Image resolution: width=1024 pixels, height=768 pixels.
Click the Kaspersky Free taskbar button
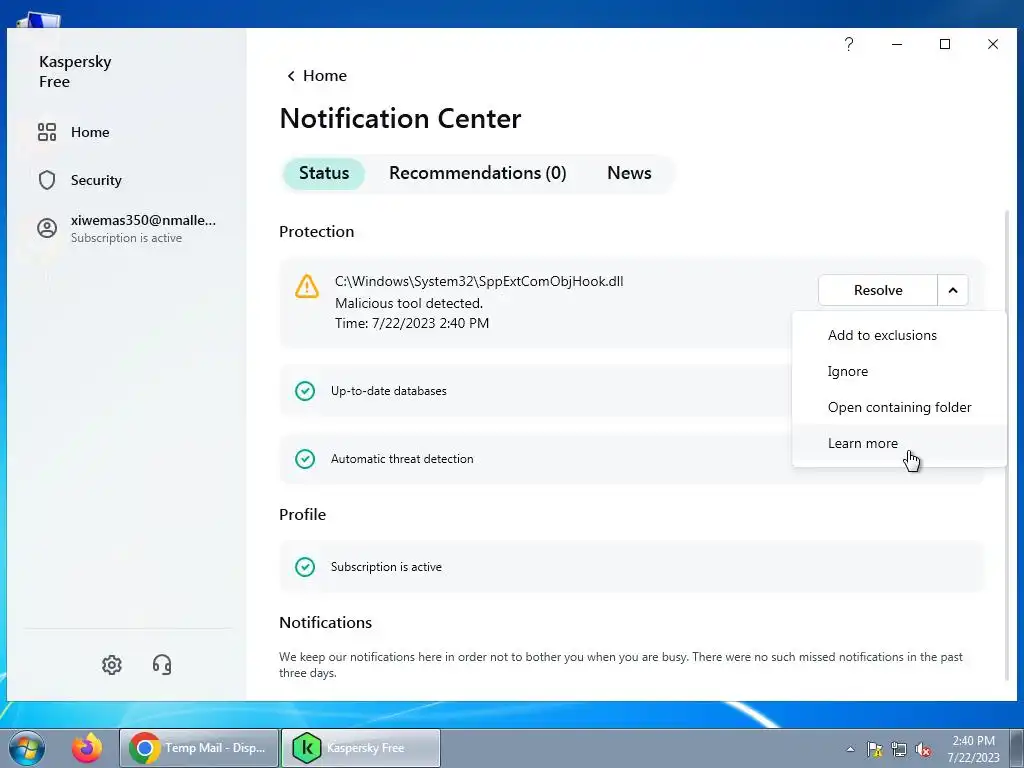tap(360, 748)
